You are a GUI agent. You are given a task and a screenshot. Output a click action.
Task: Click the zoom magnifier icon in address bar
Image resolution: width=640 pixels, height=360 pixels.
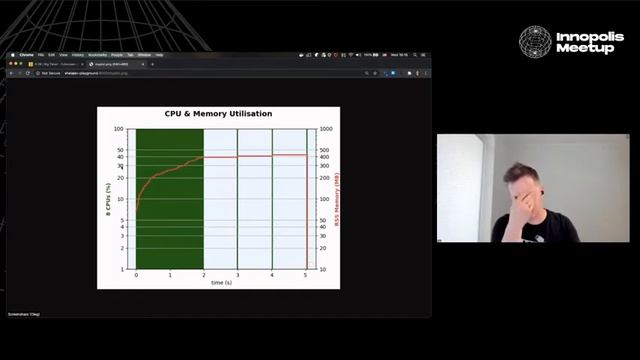coord(367,73)
